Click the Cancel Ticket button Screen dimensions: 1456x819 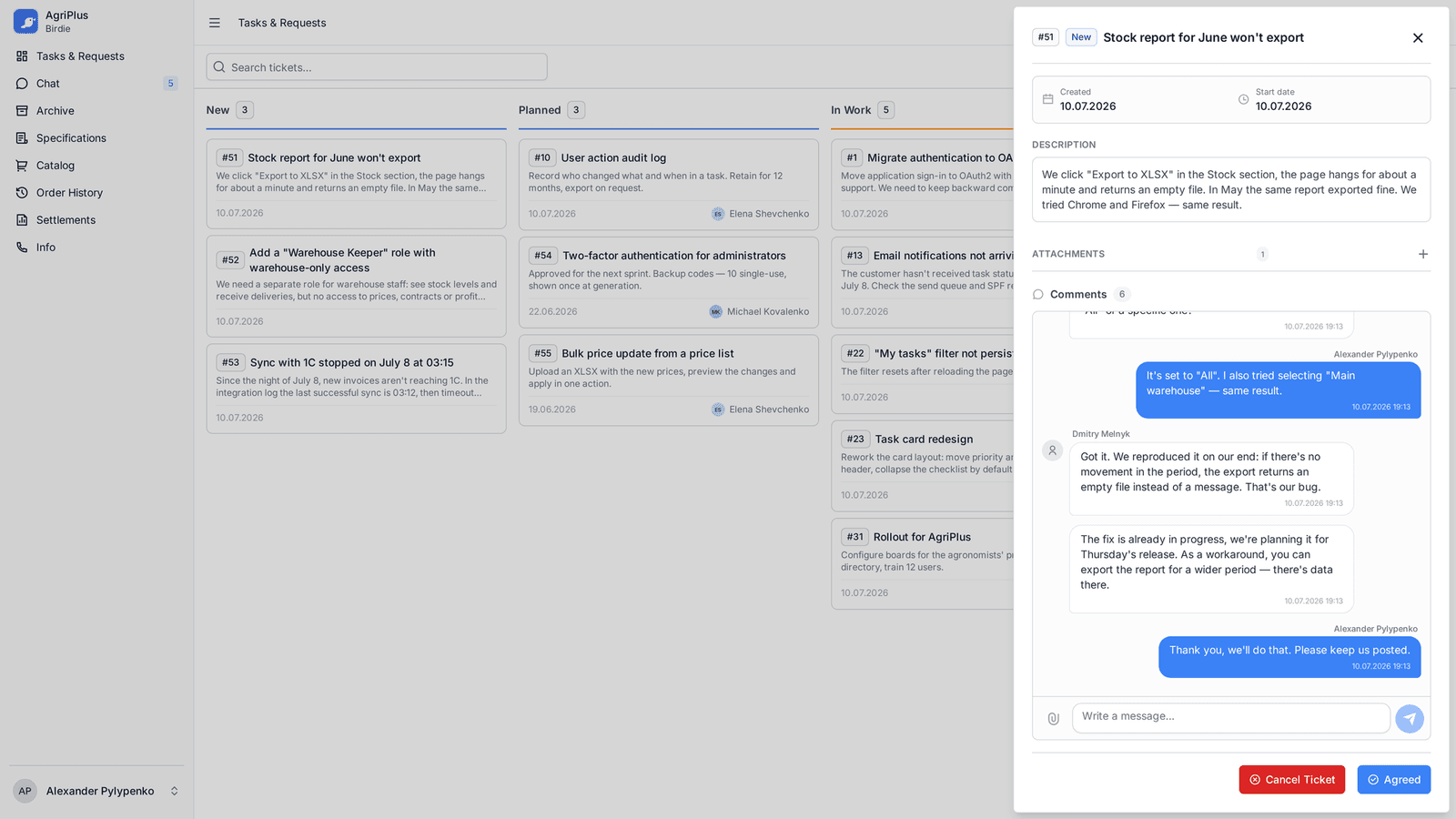click(x=1291, y=780)
